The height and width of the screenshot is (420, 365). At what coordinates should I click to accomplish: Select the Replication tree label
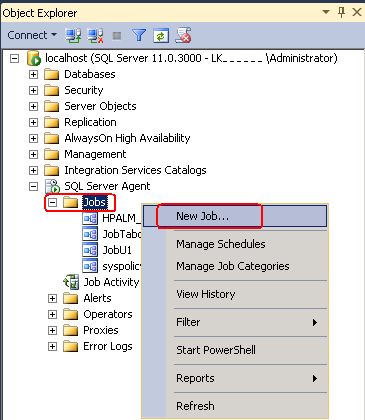(90, 122)
